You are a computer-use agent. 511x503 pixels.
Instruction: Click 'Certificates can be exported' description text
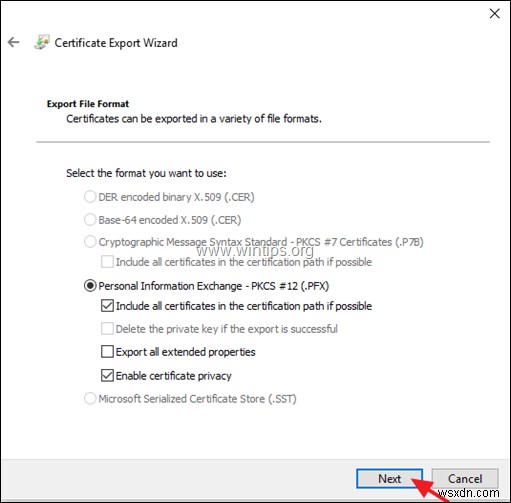point(194,119)
